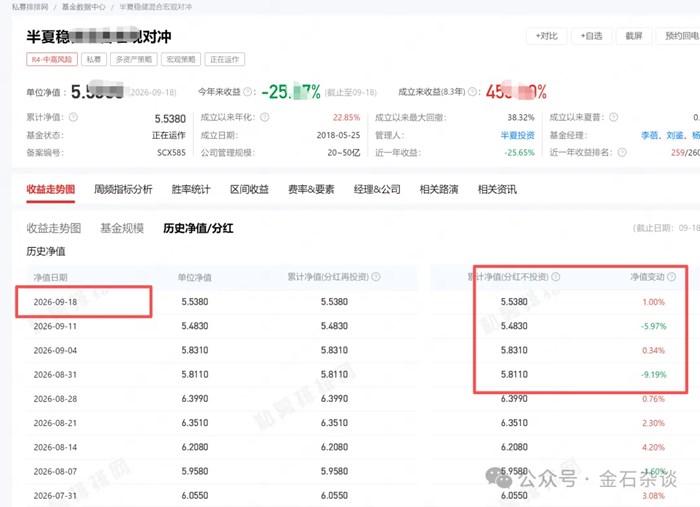Click 净值变动 value -5.97%
This screenshot has width=700, height=507.
click(654, 326)
